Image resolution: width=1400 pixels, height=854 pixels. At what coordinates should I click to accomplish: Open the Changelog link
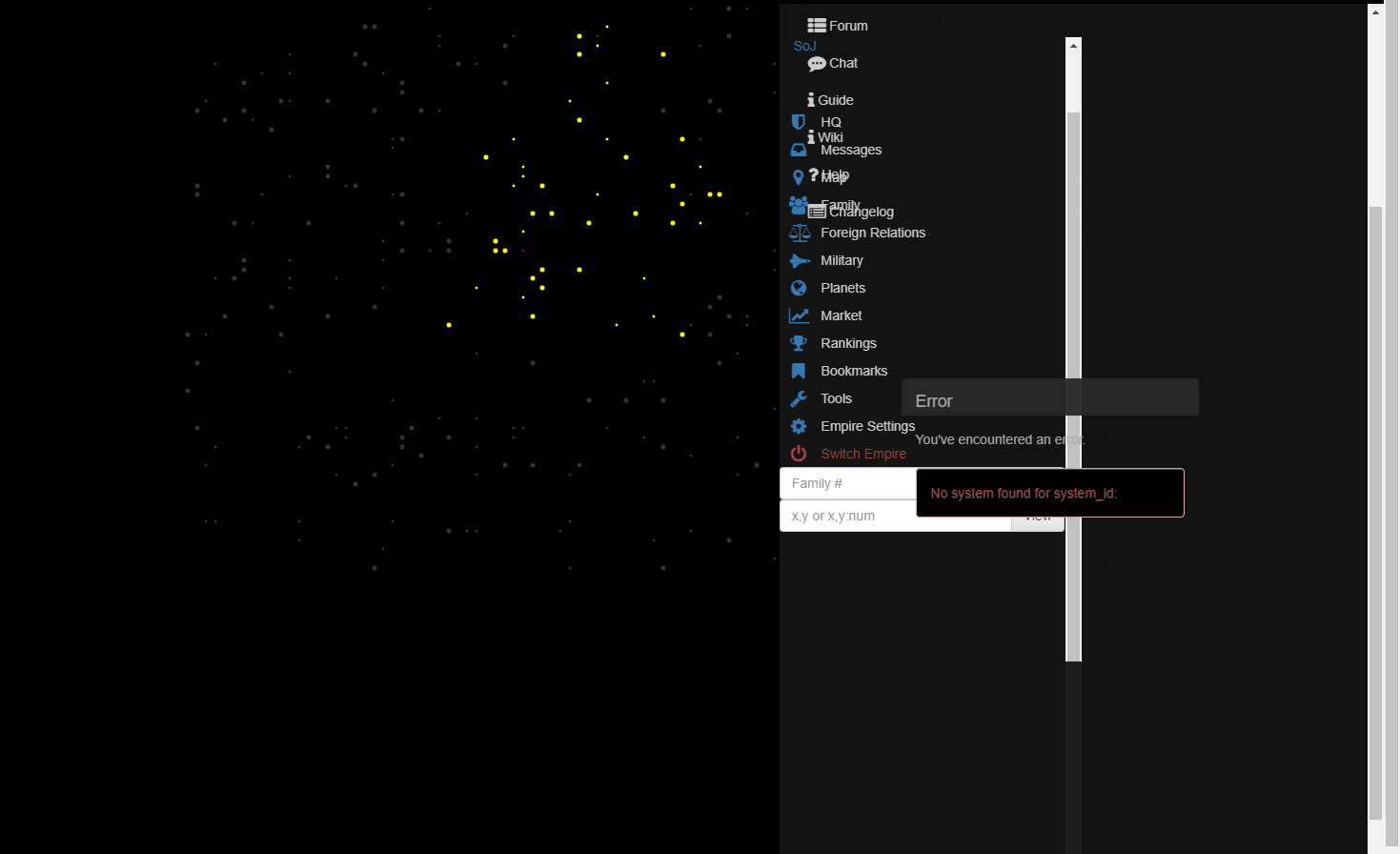click(862, 212)
